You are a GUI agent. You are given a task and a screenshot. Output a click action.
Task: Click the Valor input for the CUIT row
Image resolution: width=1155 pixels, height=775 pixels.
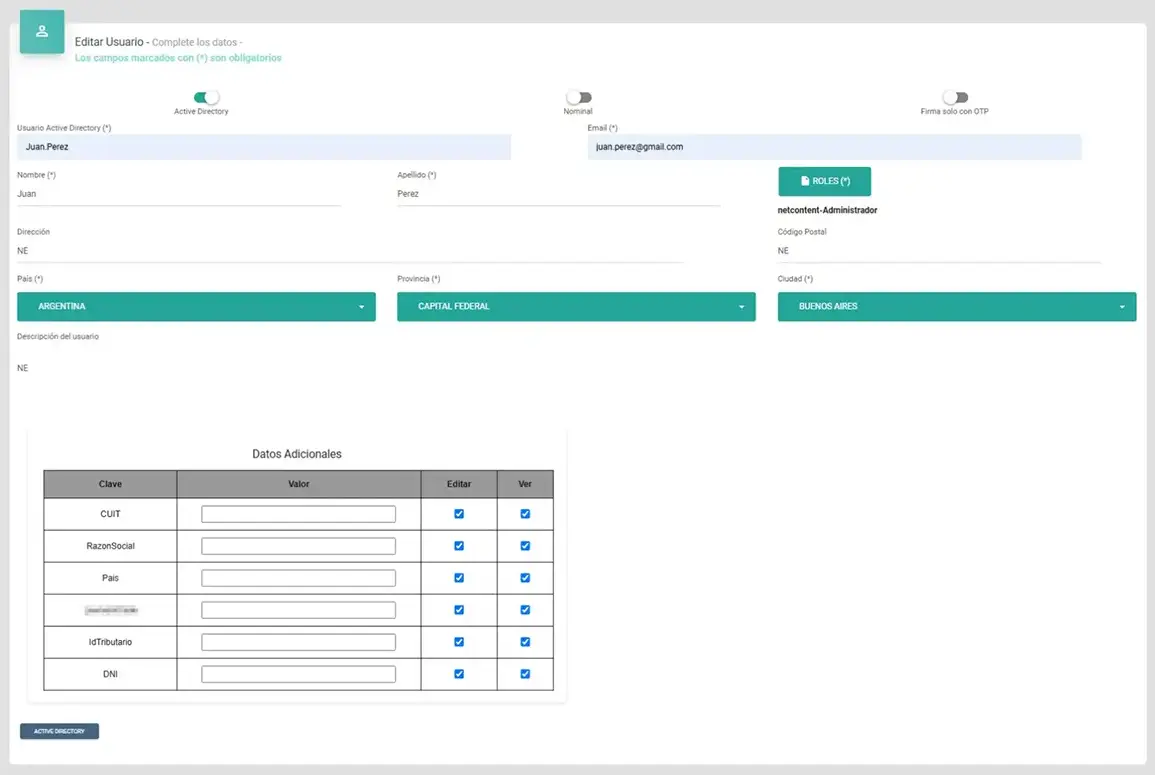[x=297, y=513]
